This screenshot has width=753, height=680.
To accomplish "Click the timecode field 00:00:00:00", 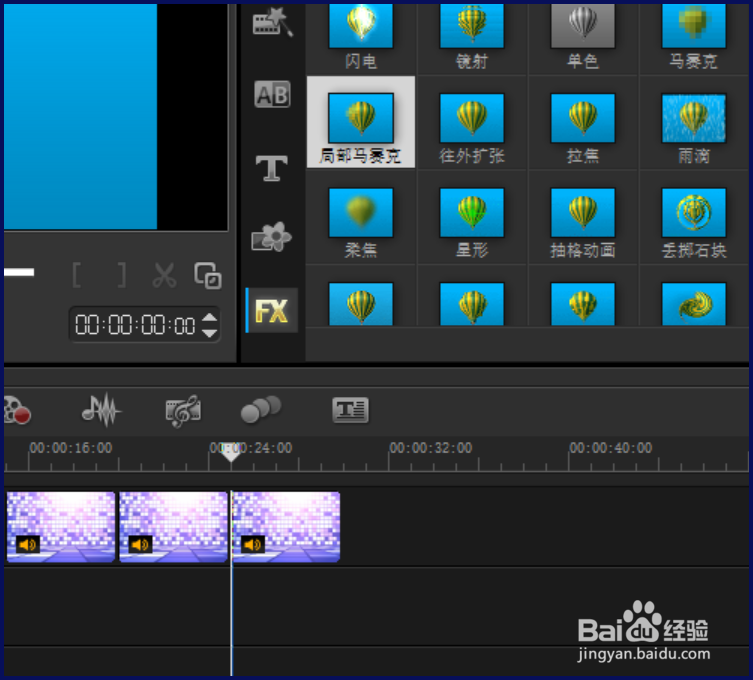I will [x=135, y=325].
